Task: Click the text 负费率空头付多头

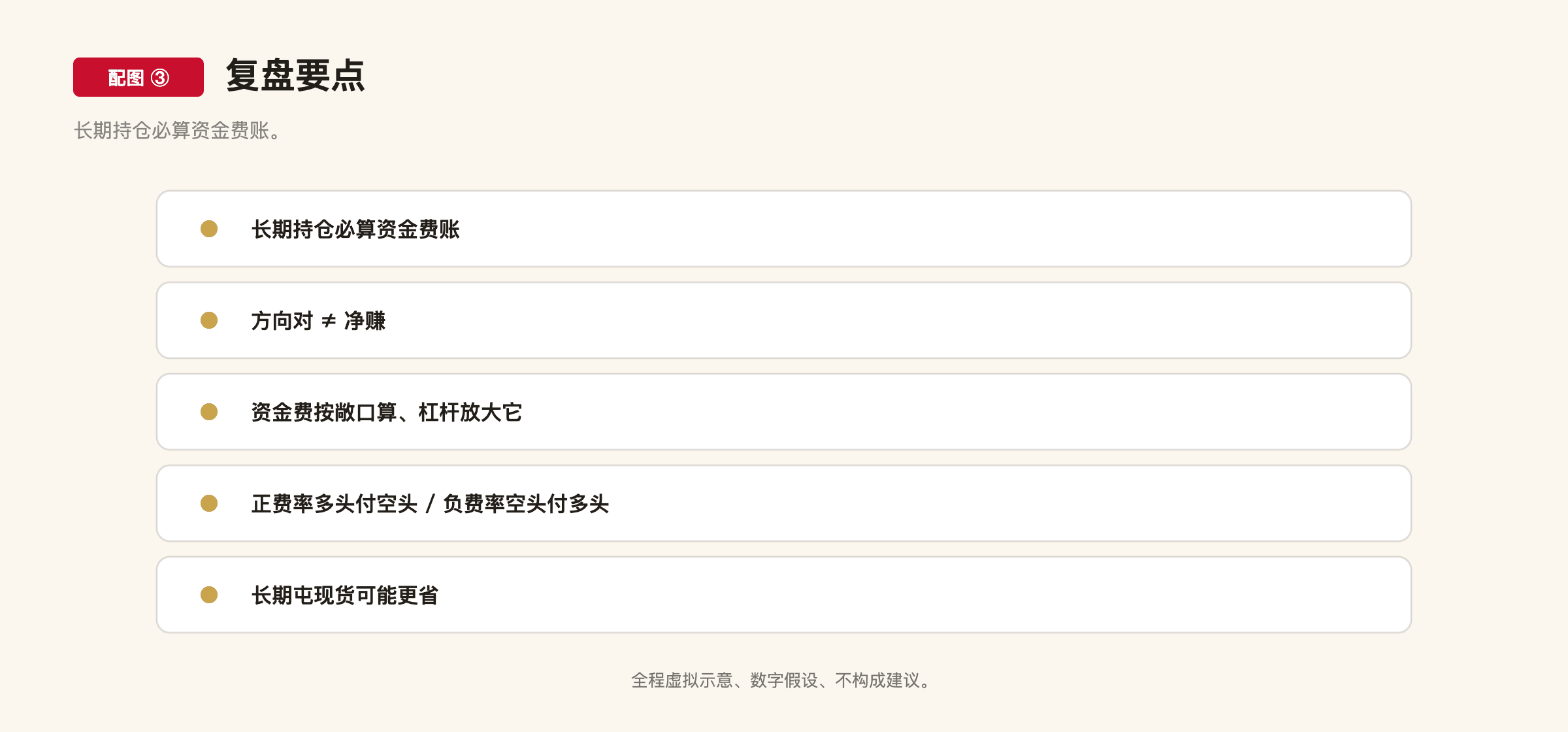Action: [x=526, y=504]
